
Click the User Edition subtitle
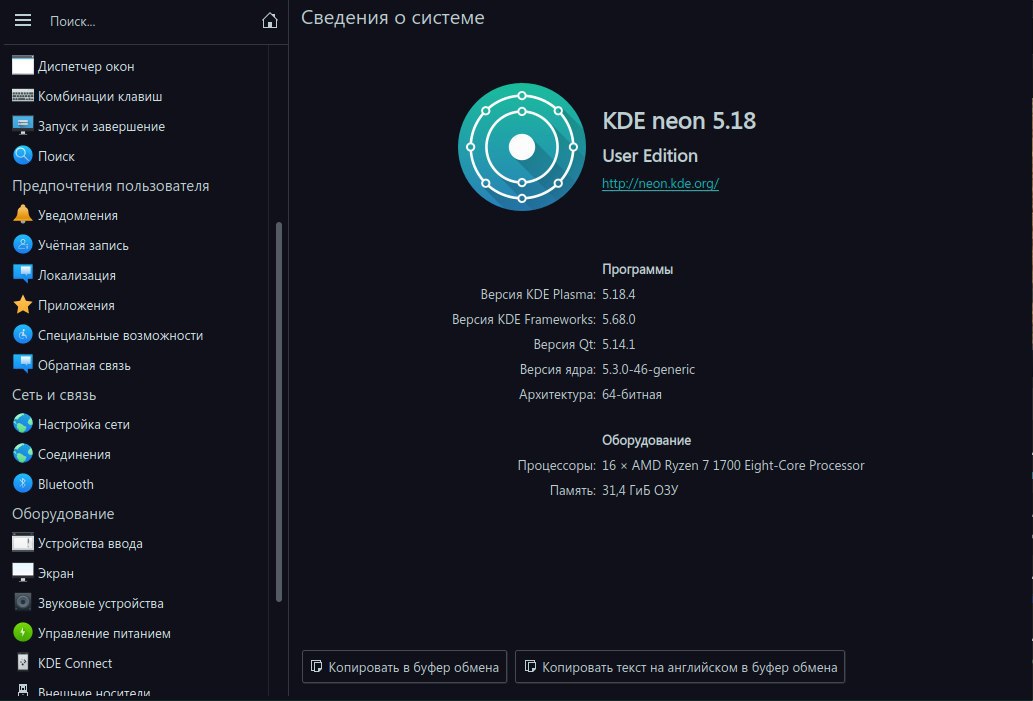coord(650,155)
